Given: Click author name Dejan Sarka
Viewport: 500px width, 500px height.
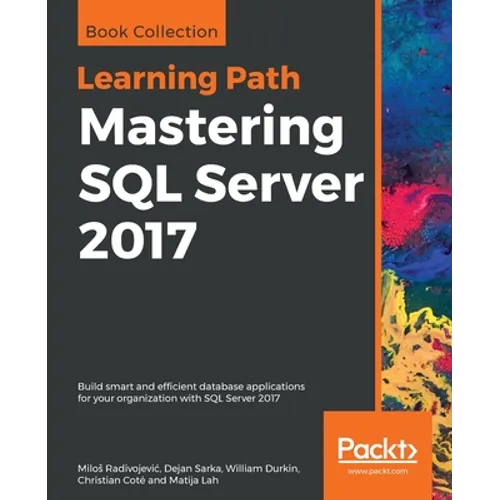Looking at the screenshot, I should (193, 469).
